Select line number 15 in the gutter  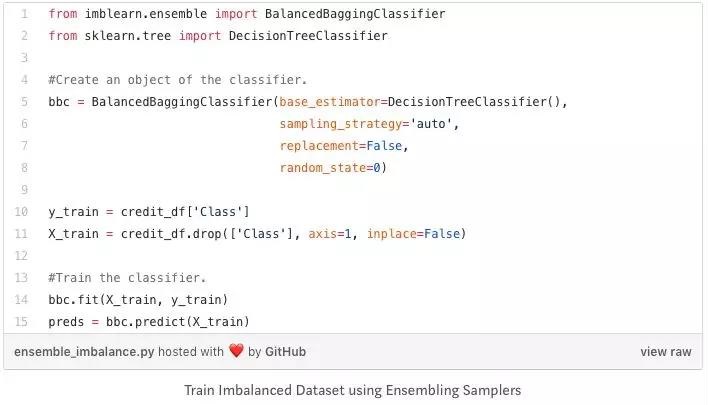click(21, 322)
